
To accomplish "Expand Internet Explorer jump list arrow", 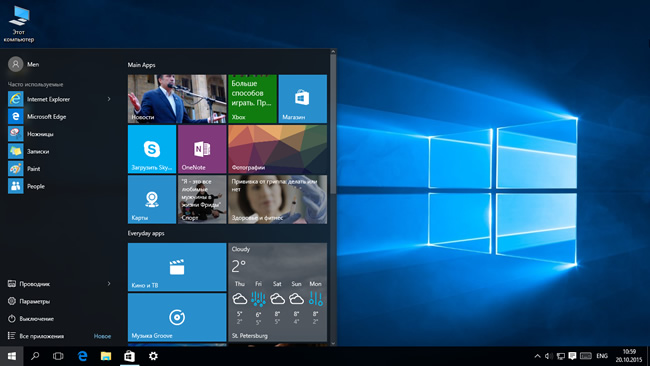I will point(109,99).
